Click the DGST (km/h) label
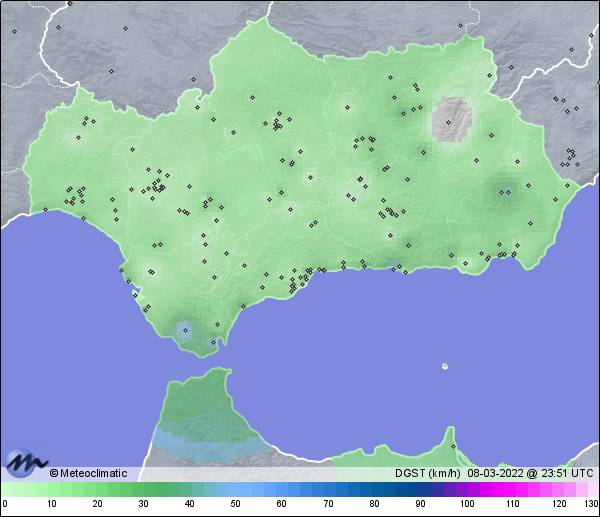This screenshot has width=600, height=517. (x=427, y=473)
